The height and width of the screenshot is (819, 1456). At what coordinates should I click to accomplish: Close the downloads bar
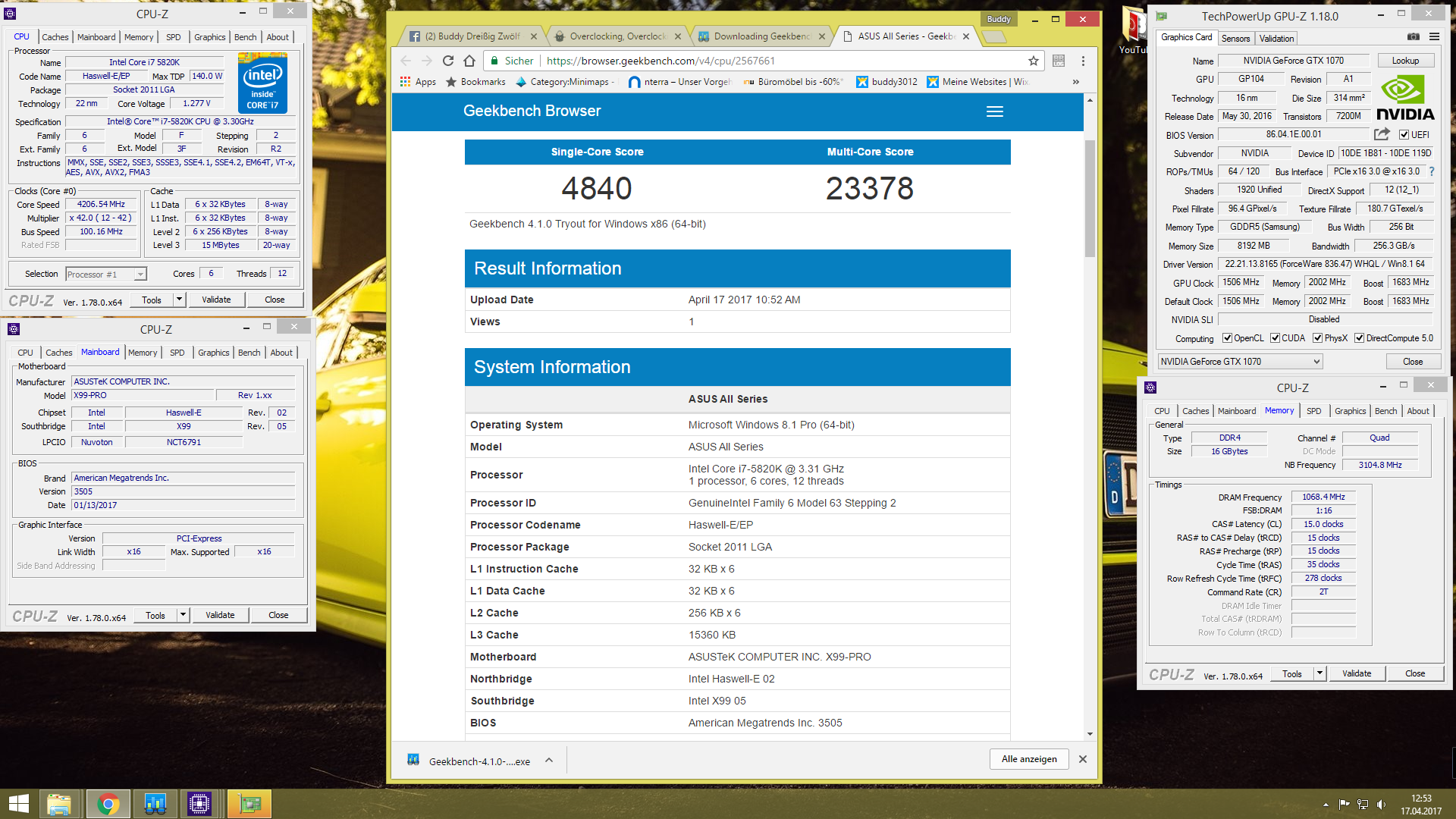tap(1083, 759)
